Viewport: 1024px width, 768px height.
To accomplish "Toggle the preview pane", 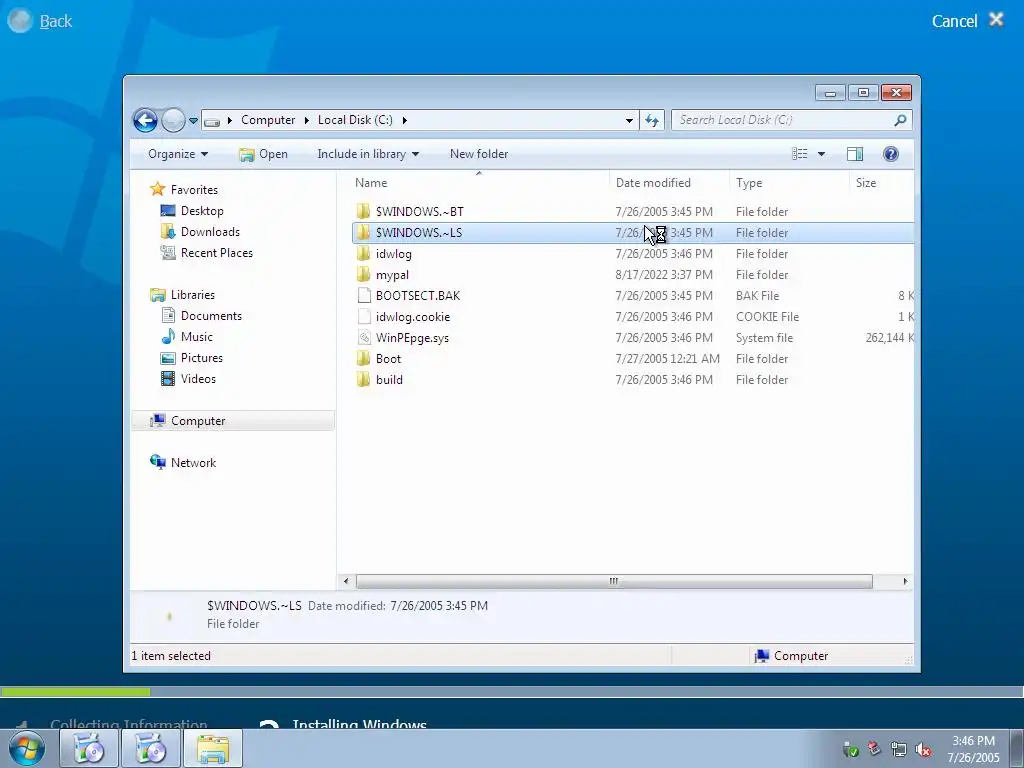I will (855, 154).
